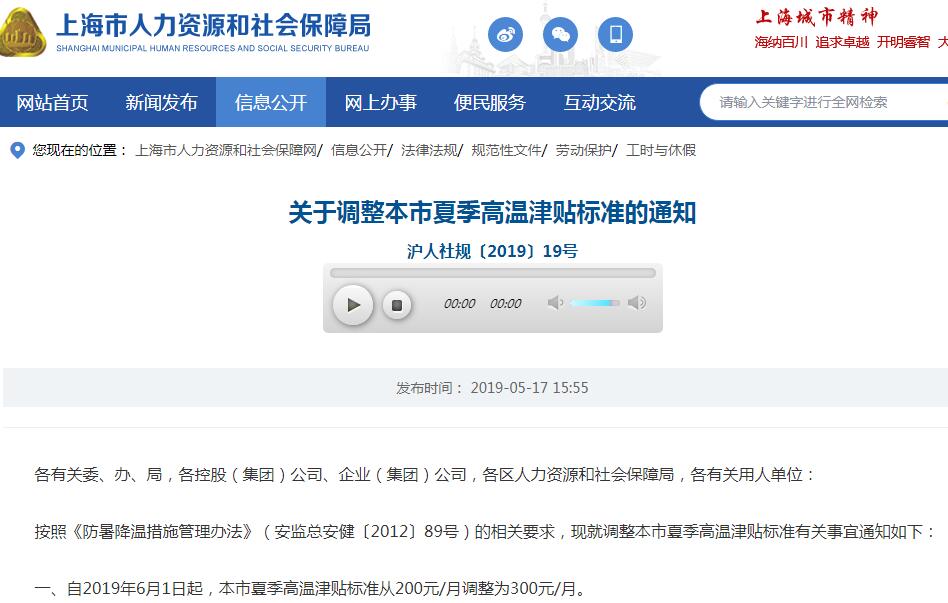The height and width of the screenshot is (603, 948).
Task: Click the bureau gold emblem logo
Action: tap(22, 33)
